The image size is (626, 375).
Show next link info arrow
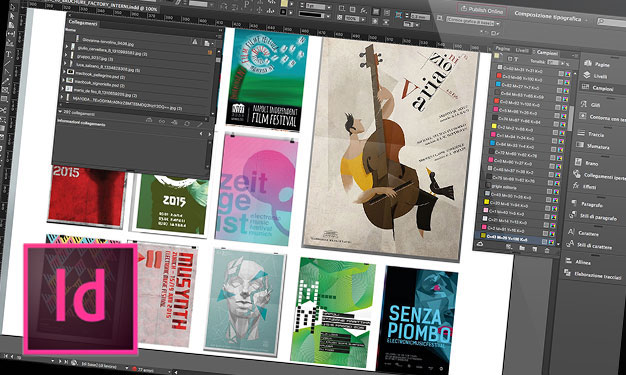tap(210, 134)
